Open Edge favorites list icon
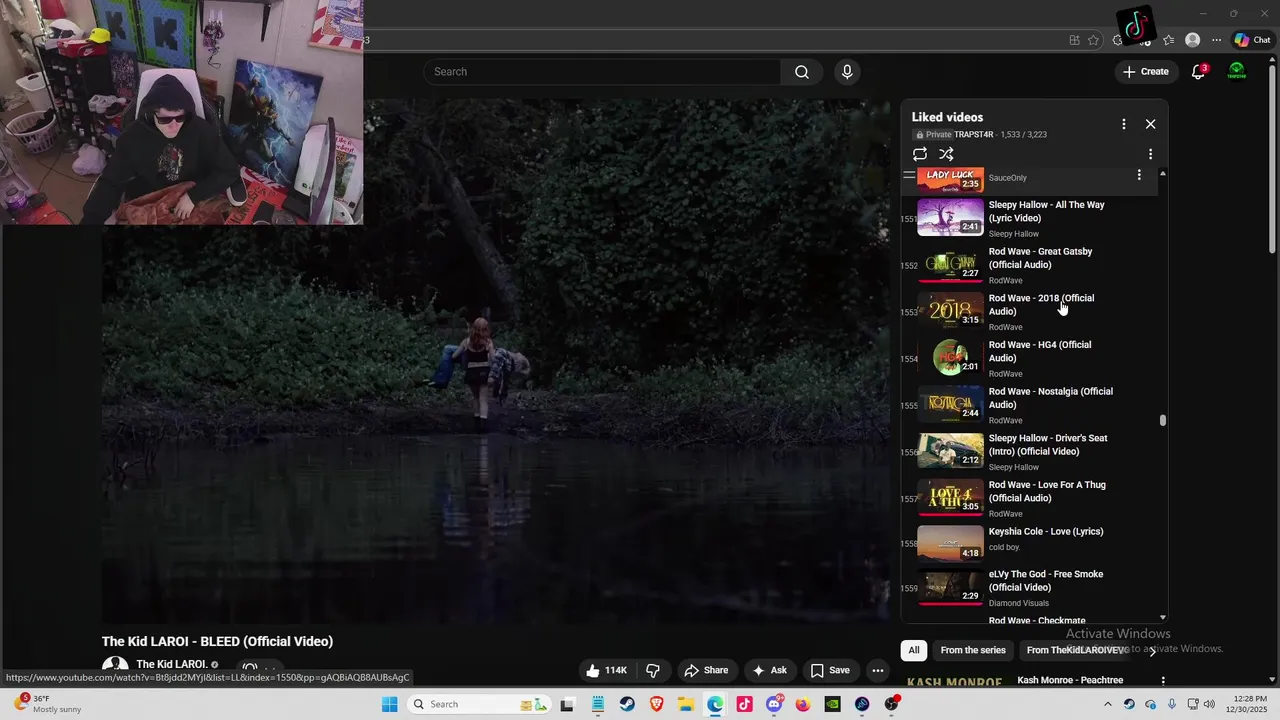The image size is (1280, 720). pyautogui.click(x=1169, y=40)
